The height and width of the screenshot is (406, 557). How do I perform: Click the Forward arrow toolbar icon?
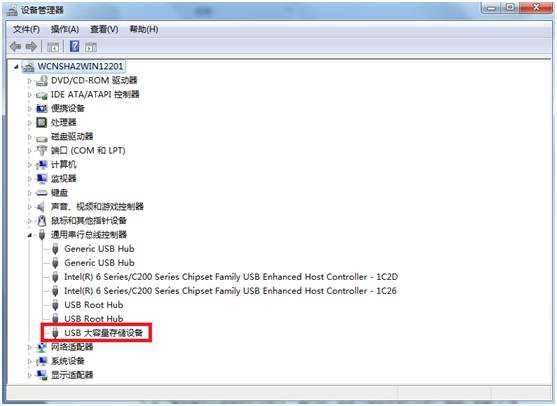point(31,46)
